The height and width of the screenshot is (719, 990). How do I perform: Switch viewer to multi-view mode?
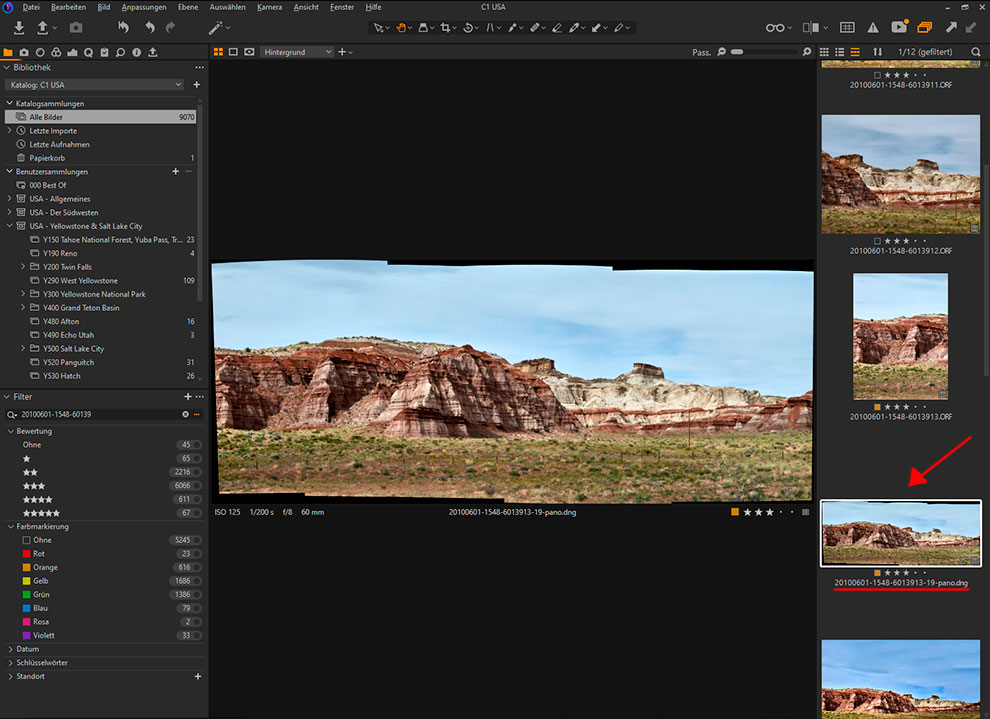218,52
